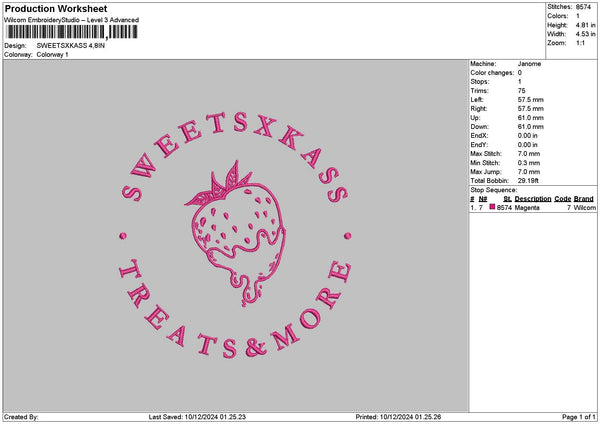Select 'Wilcom EmbroideryStudio – Level 3 Advanced' text
The width and height of the screenshot is (600, 424).
72,20
